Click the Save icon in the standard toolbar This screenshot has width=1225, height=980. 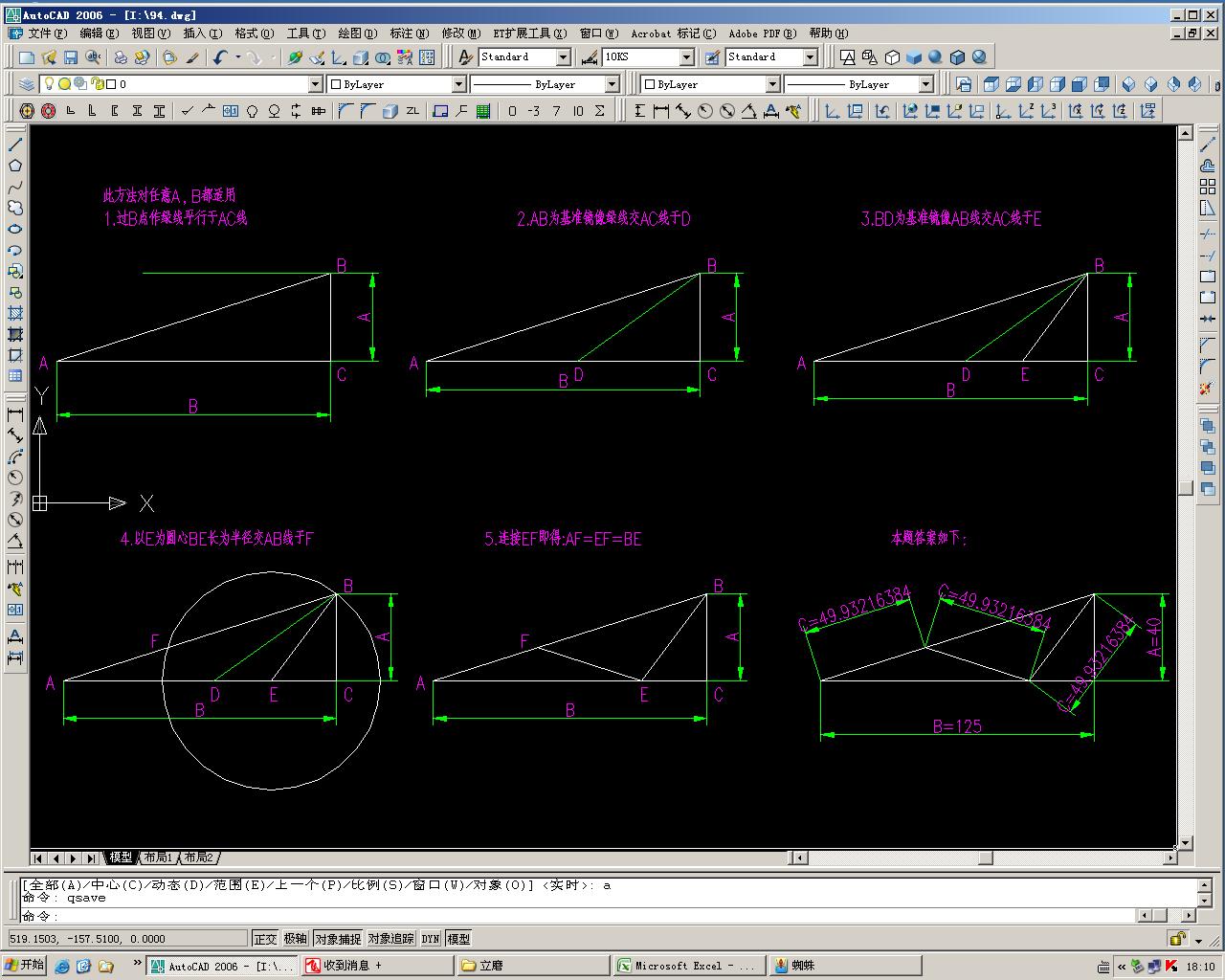pos(71,57)
